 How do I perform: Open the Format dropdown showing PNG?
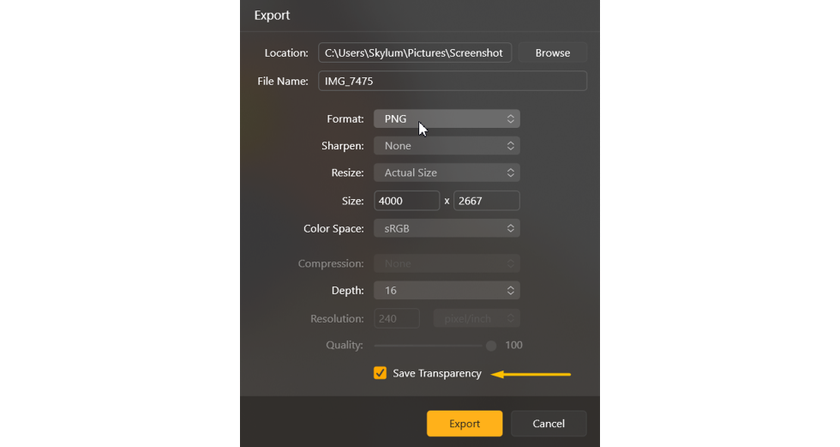pos(447,119)
